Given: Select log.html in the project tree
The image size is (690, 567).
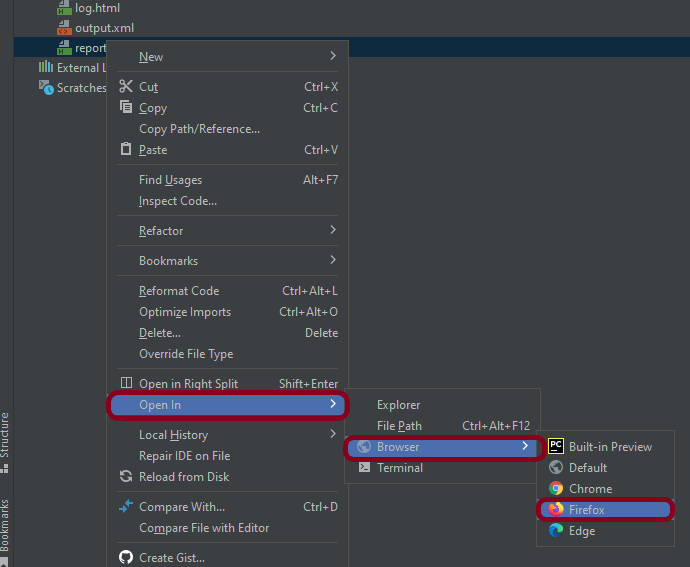Looking at the screenshot, I should tap(97, 8).
